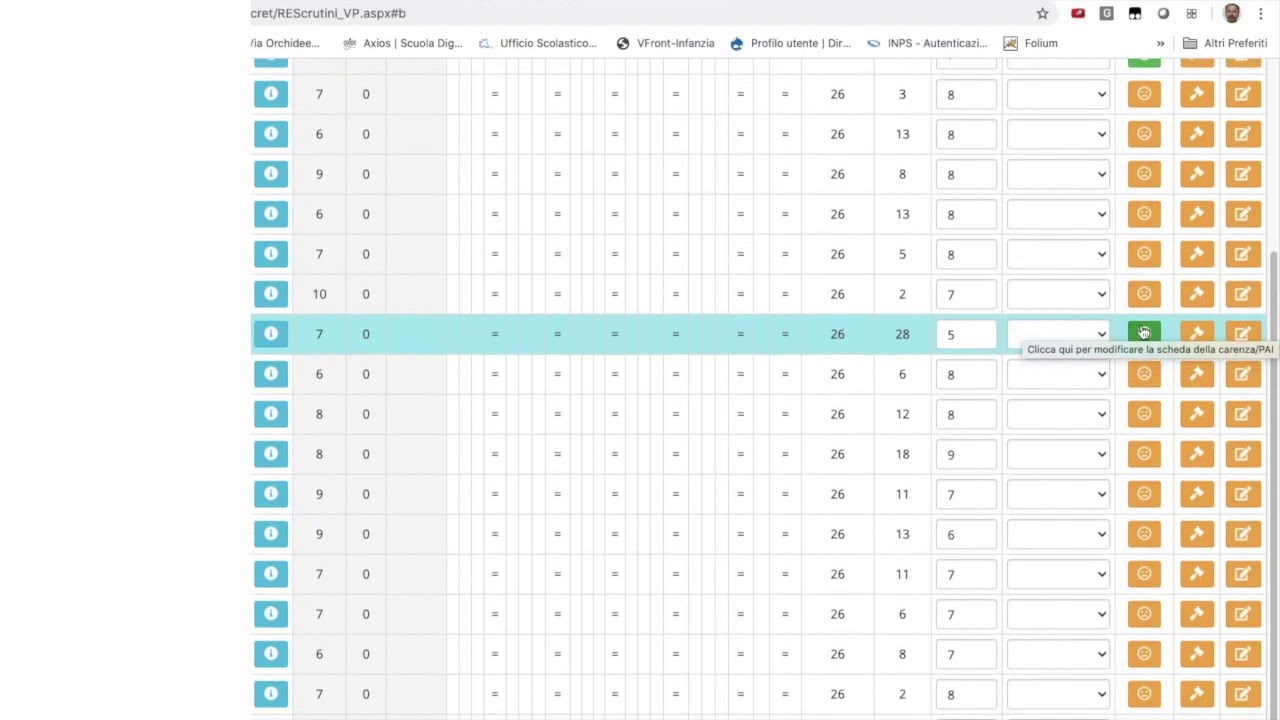Open the dropdown in the row with 12 absences
Viewport: 1280px width, 720px height.
coord(1058,414)
